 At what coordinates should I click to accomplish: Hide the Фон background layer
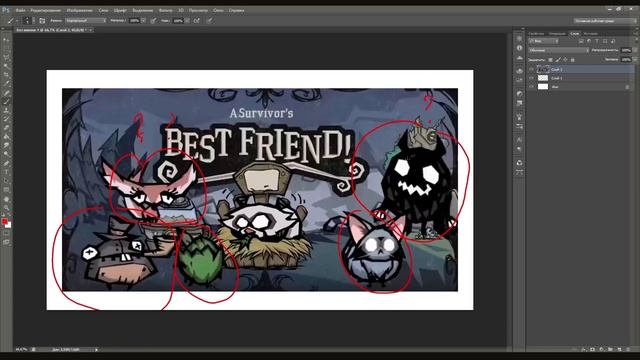click(531, 87)
